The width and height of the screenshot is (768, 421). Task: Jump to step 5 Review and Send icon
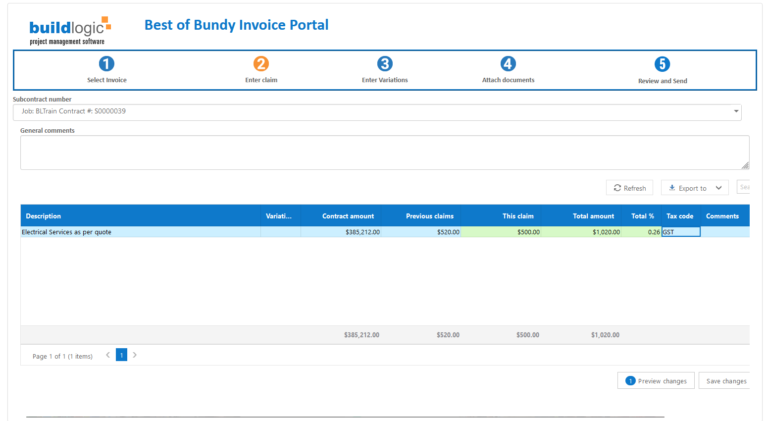pyautogui.click(x=662, y=64)
